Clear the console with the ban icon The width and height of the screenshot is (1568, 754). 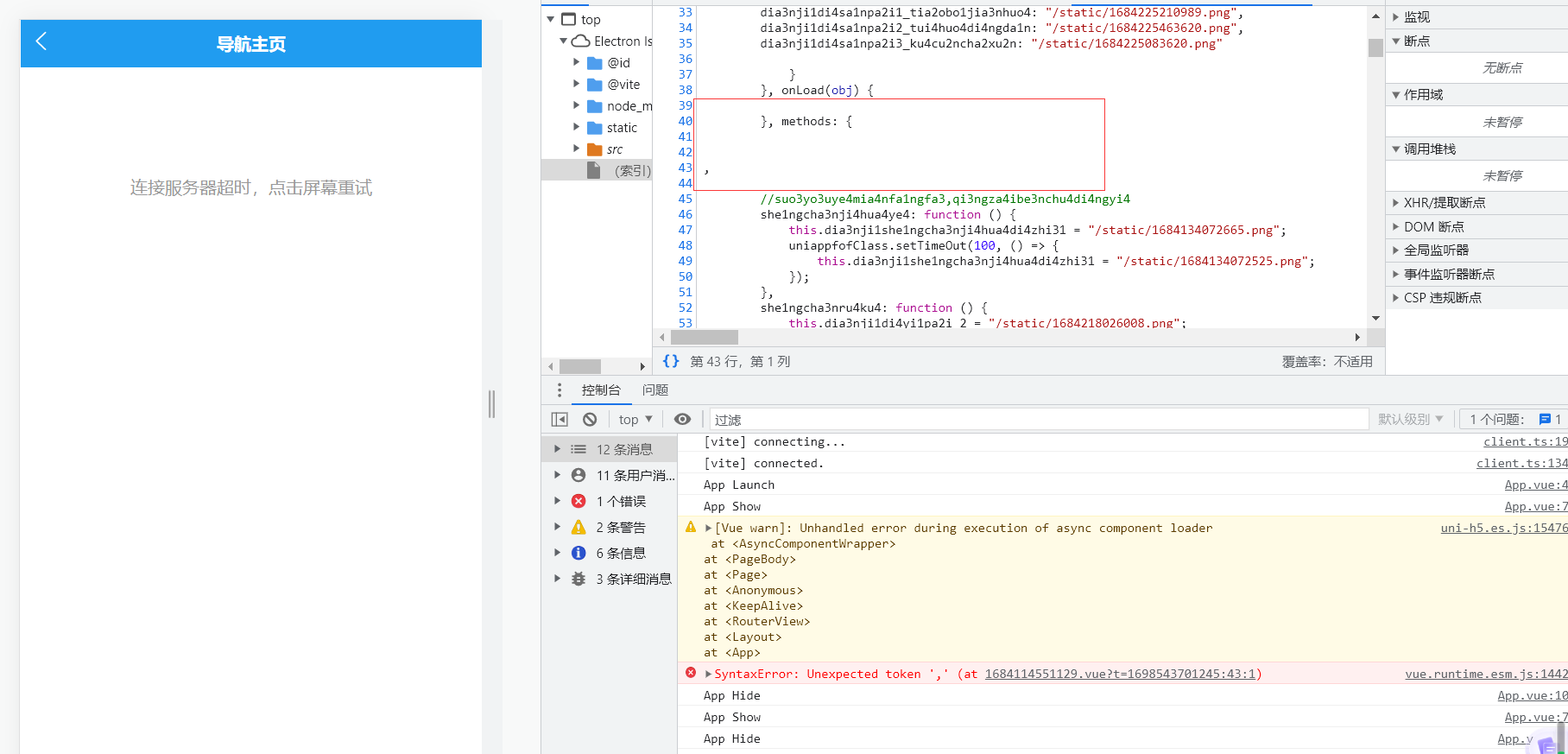[x=590, y=419]
